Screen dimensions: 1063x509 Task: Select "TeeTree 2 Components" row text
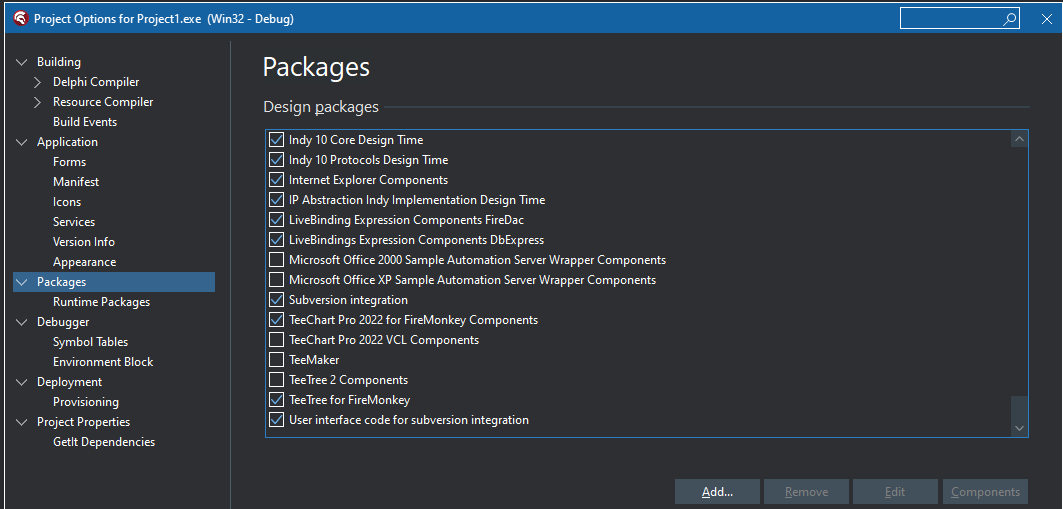[348, 380]
